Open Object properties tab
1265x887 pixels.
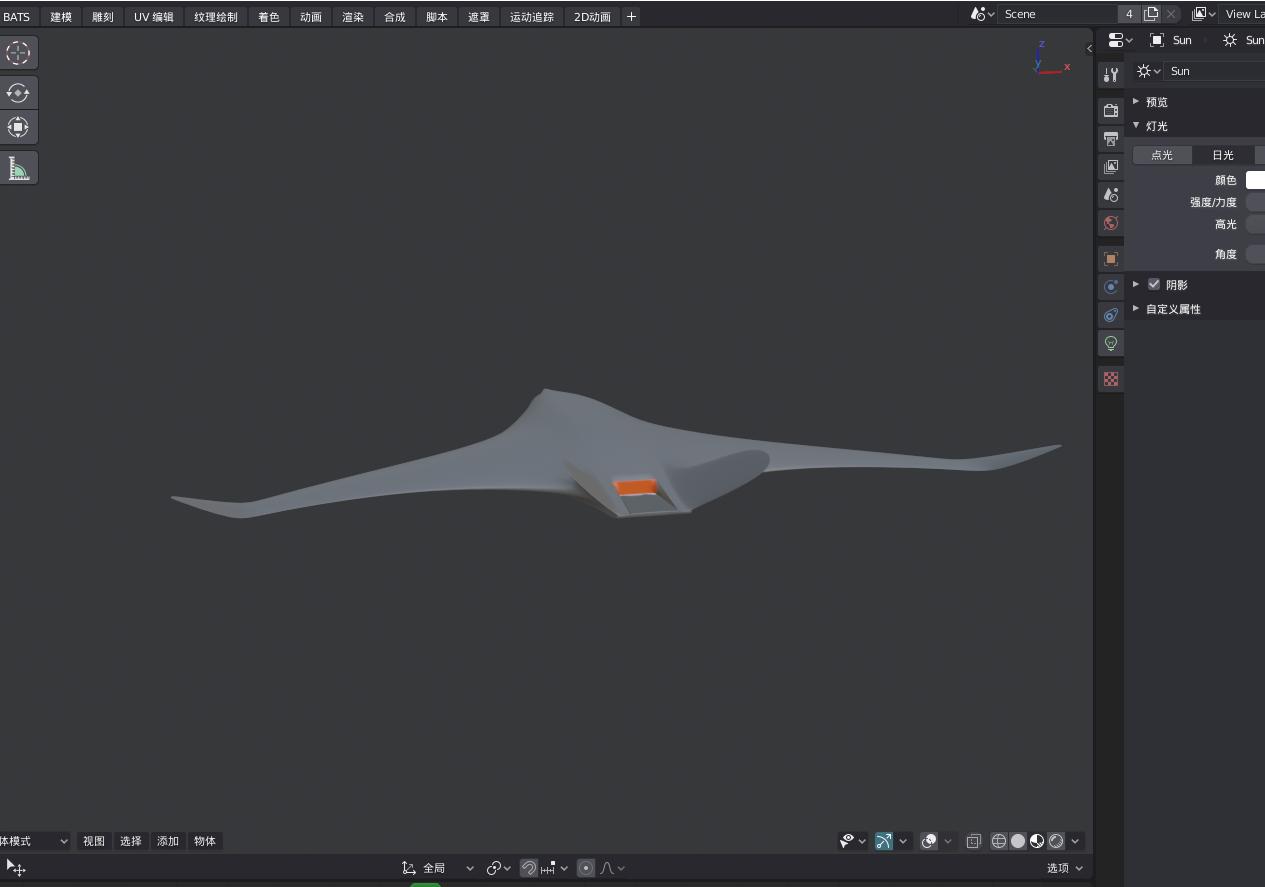(x=1110, y=258)
